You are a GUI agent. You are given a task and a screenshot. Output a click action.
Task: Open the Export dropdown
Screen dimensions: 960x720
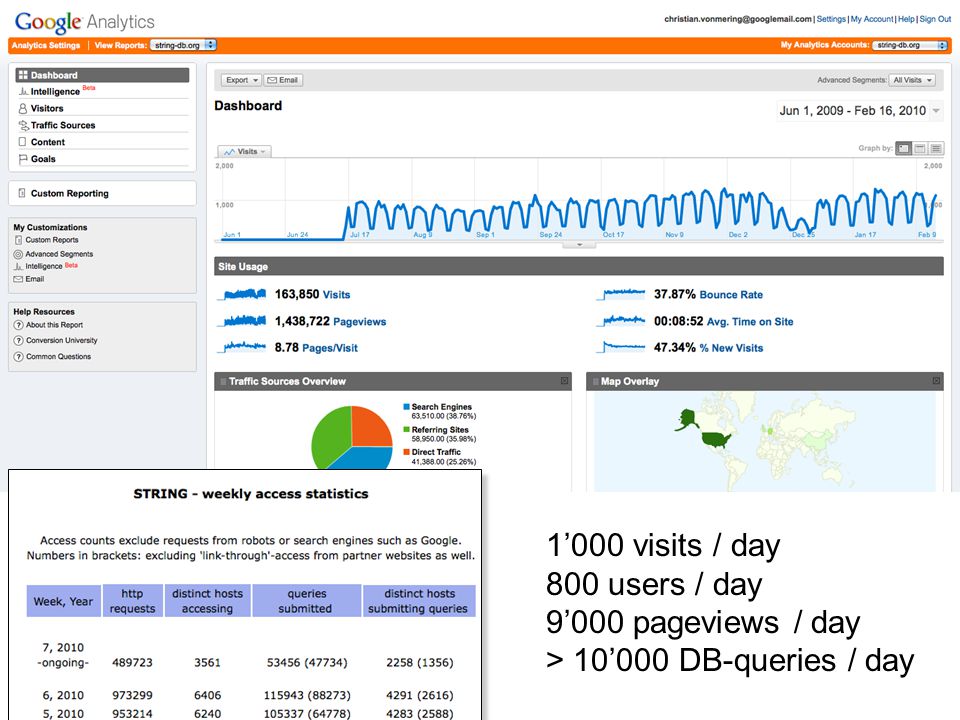point(241,80)
